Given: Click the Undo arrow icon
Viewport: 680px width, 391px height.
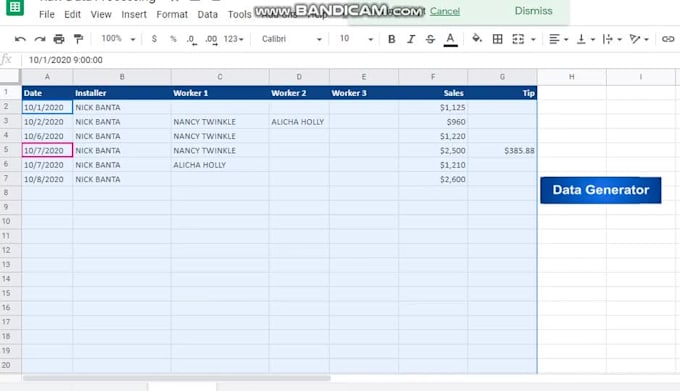Looking at the screenshot, I should tap(20, 39).
